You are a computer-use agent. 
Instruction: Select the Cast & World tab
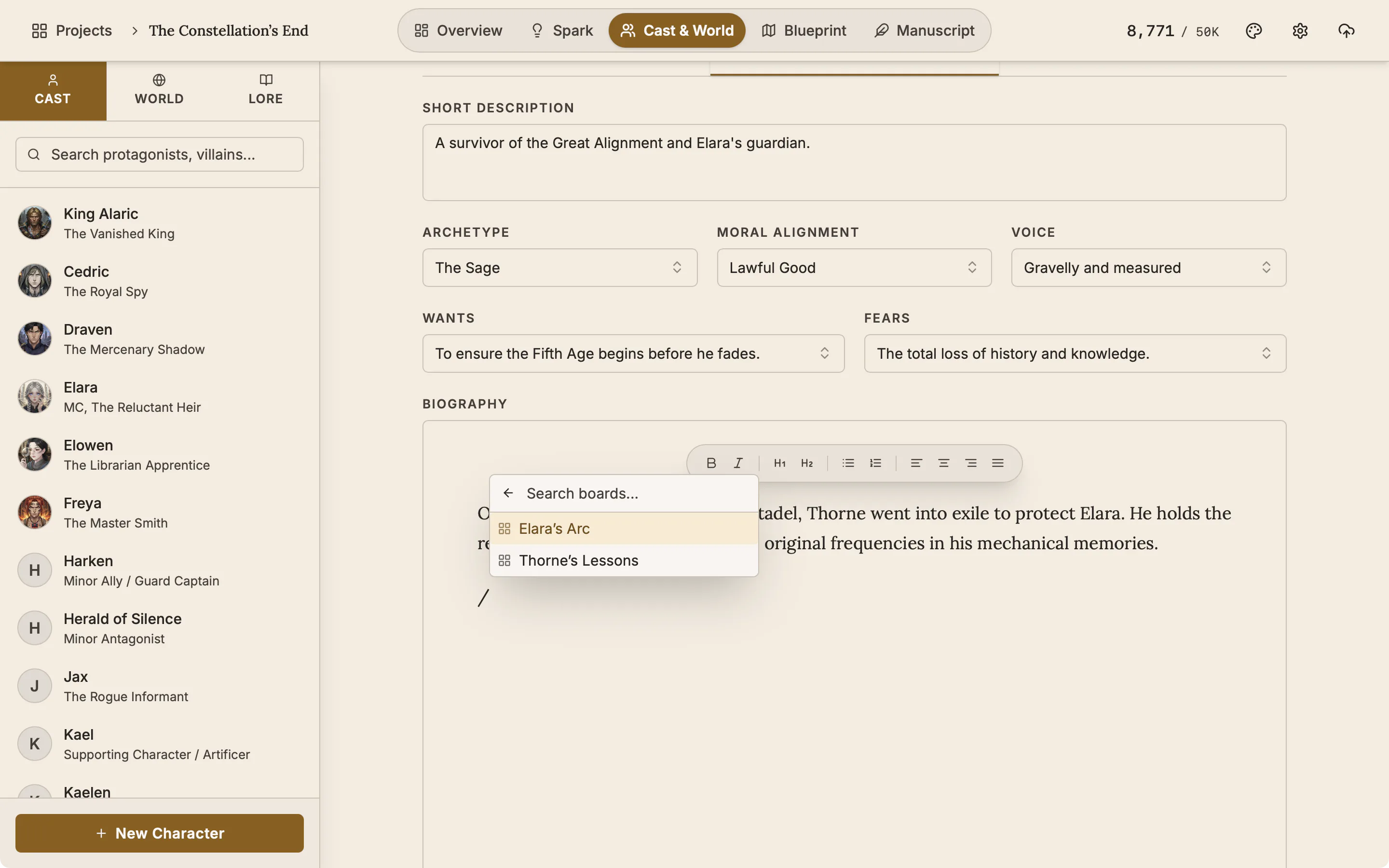coord(677,30)
